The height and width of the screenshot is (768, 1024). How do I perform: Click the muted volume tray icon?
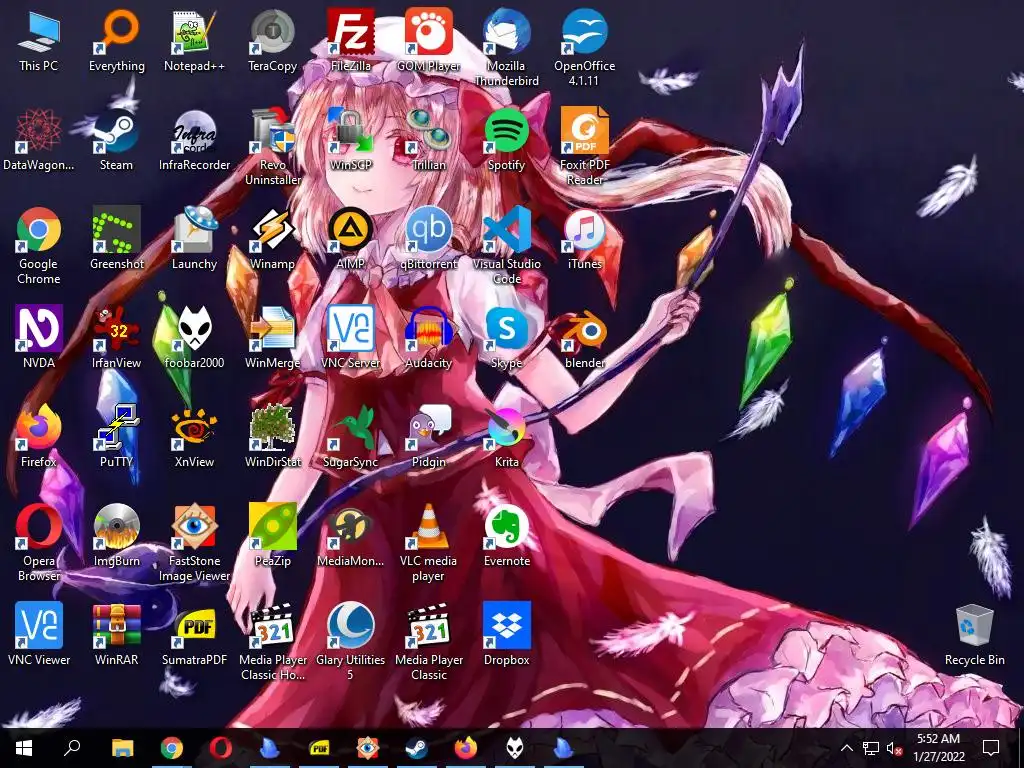893,748
